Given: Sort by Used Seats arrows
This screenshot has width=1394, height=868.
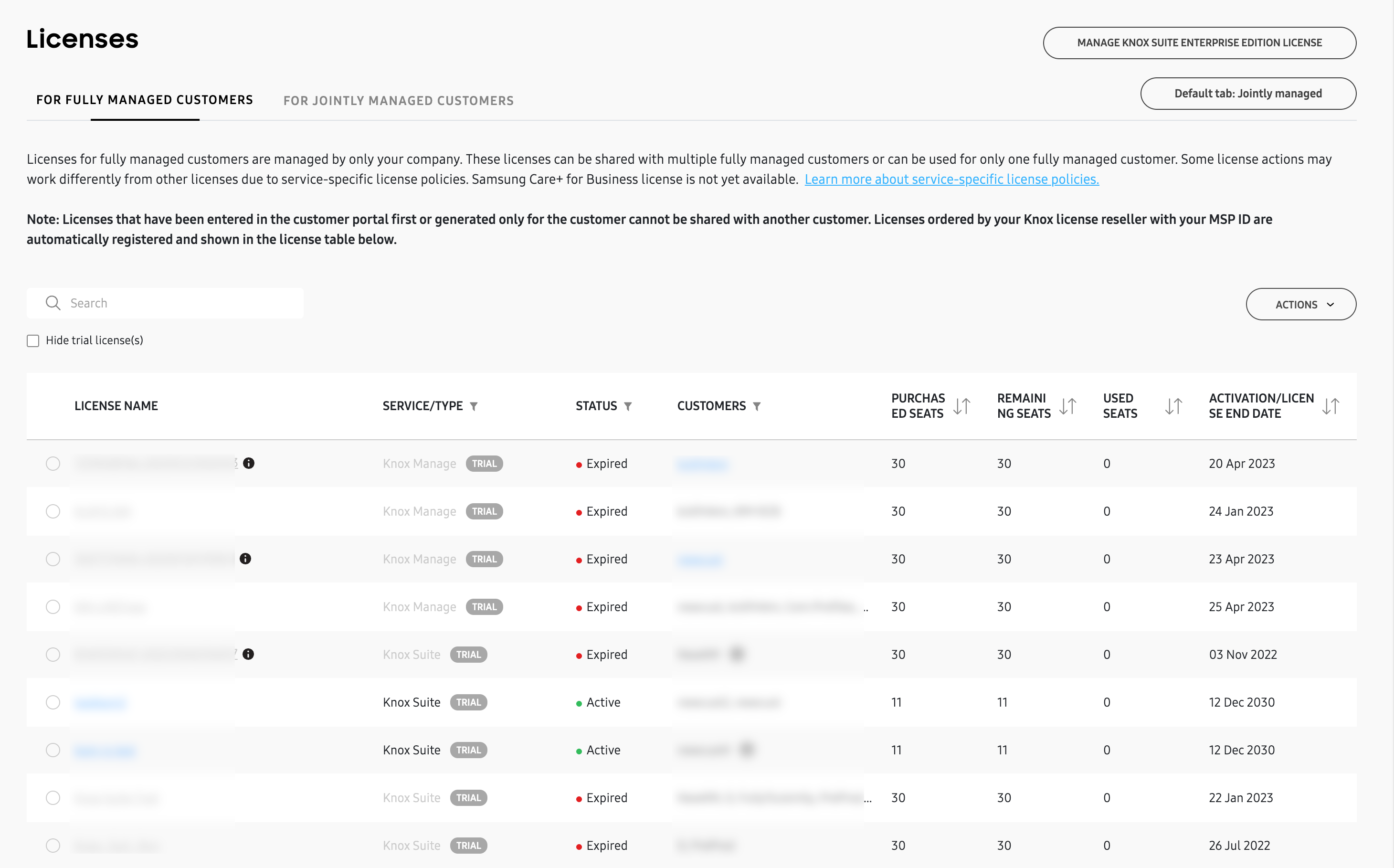Looking at the screenshot, I should 1173,406.
